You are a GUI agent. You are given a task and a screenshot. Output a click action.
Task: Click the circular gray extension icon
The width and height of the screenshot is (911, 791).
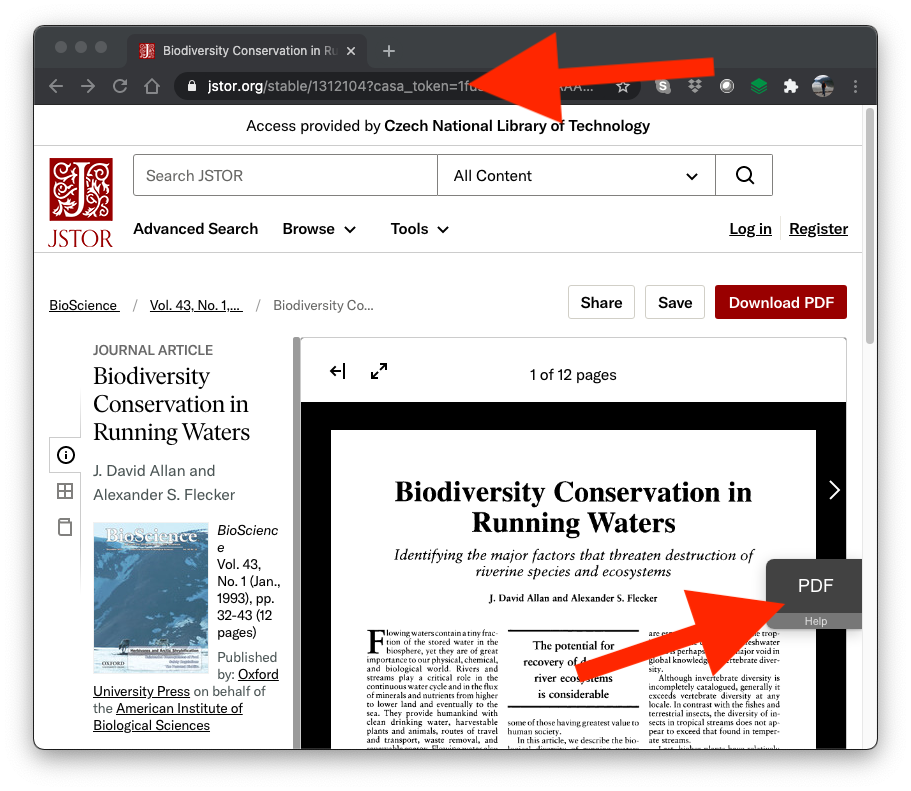[x=727, y=87]
